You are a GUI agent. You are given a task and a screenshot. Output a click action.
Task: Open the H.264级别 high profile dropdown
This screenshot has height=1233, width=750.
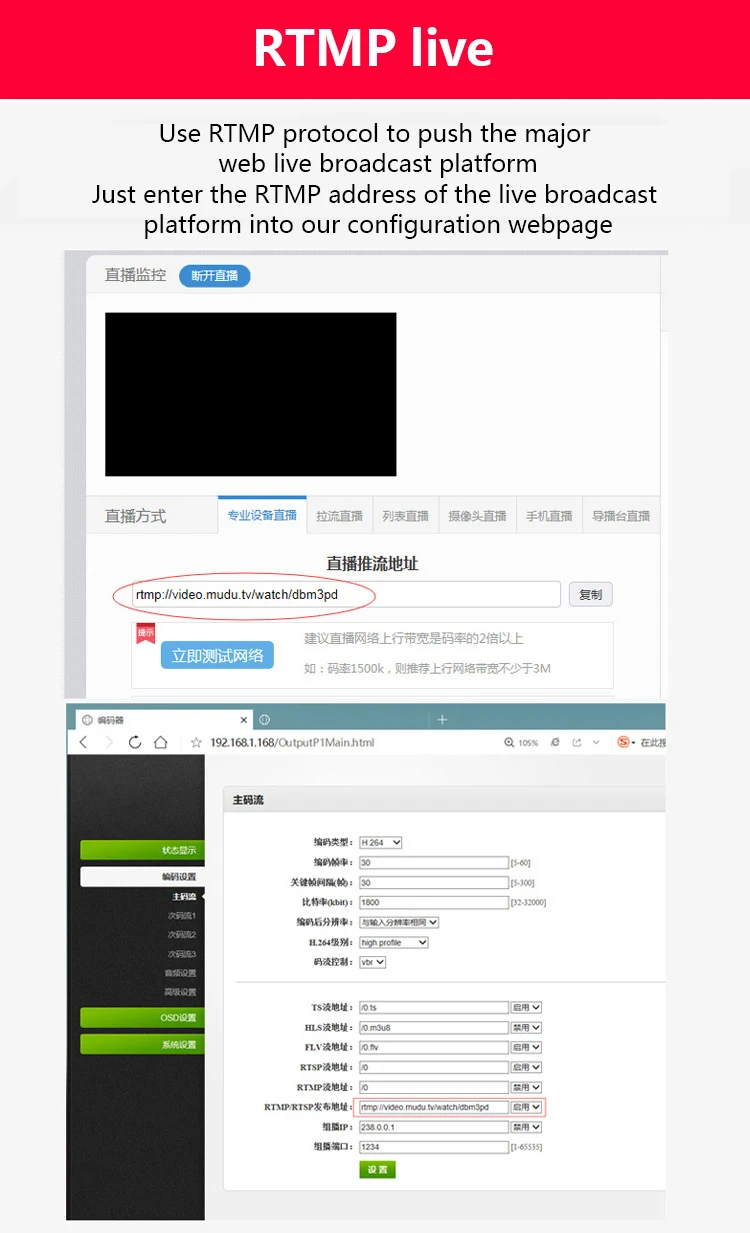pyautogui.click(x=394, y=942)
